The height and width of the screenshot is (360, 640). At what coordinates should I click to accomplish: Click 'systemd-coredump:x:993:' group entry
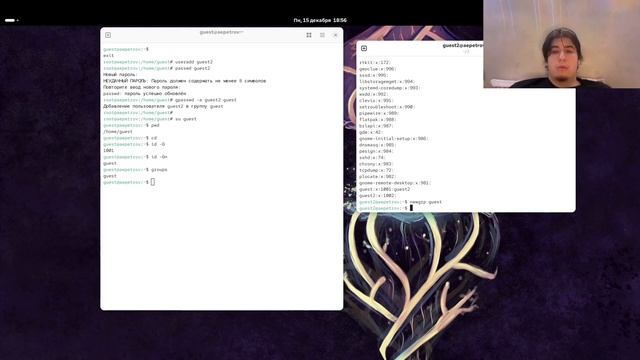tap(390, 88)
